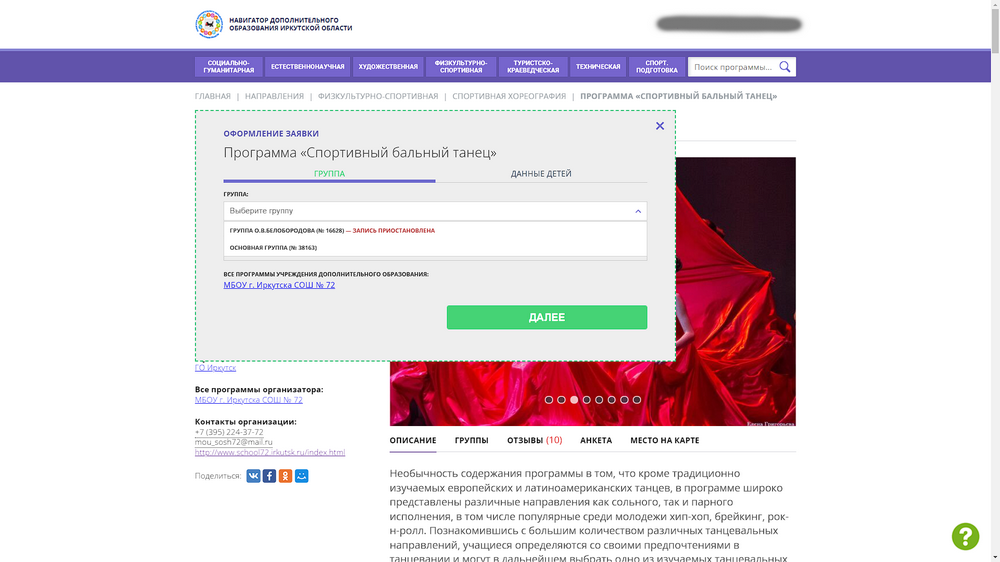Click phone number +7 (395) 224-37-72
This screenshot has height=562, width=1000.
coord(229,432)
